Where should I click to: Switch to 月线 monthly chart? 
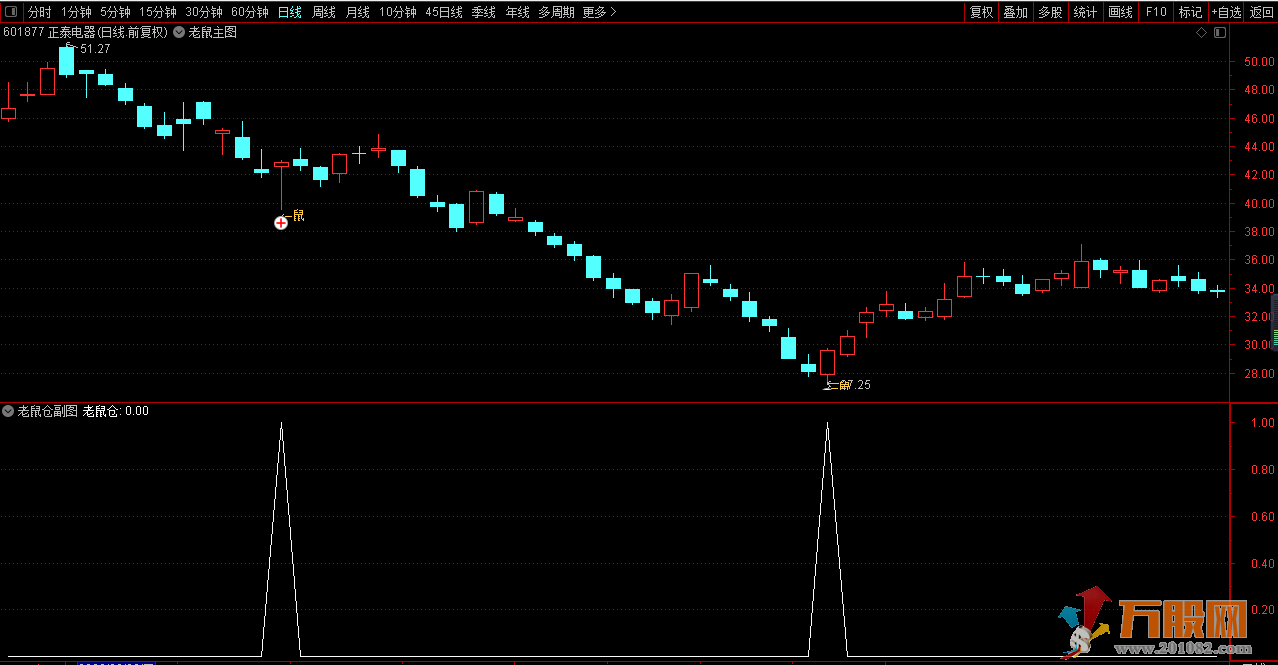(357, 12)
